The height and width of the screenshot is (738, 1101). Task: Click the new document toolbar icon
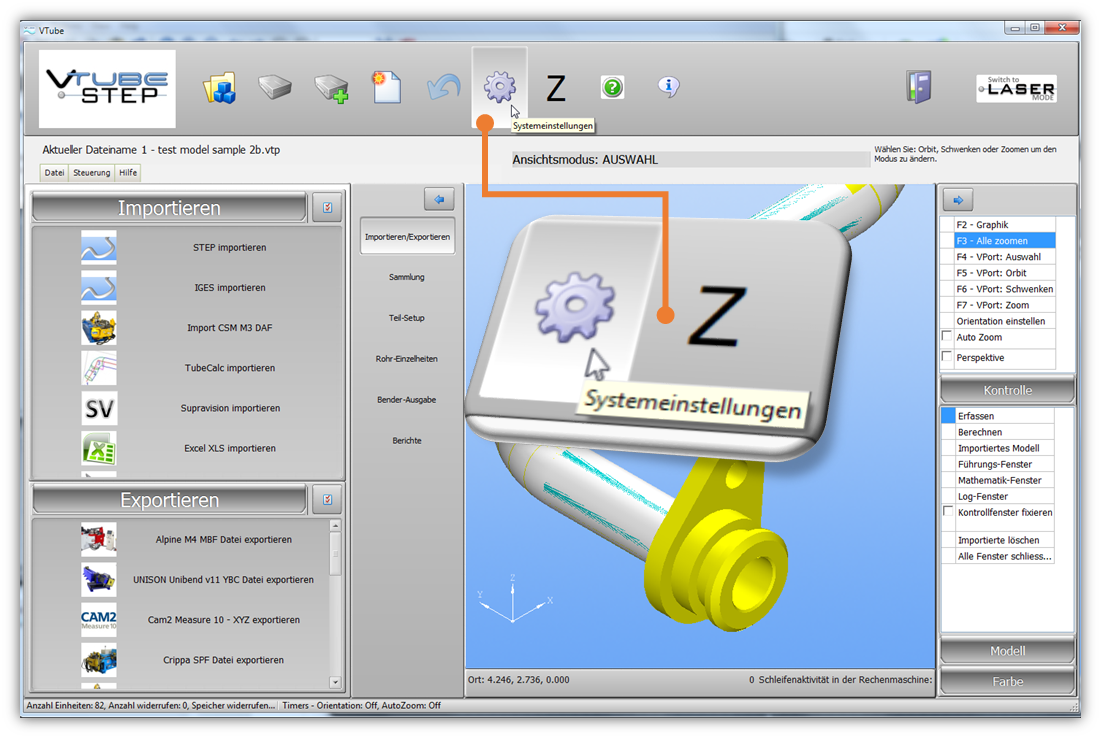tap(386, 88)
